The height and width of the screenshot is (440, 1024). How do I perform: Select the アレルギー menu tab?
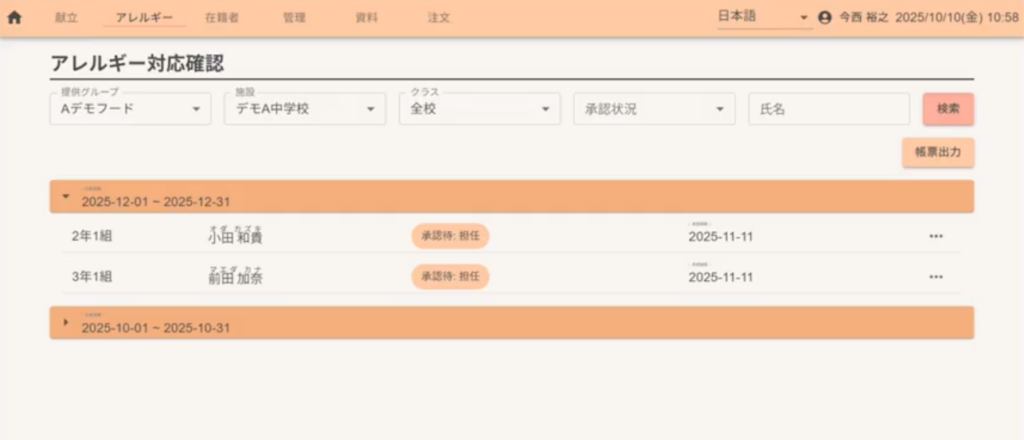point(144,18)
